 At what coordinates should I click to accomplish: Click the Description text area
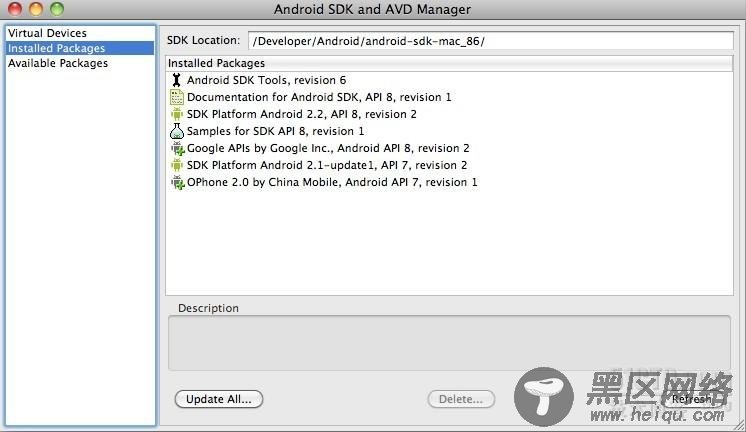449,343
